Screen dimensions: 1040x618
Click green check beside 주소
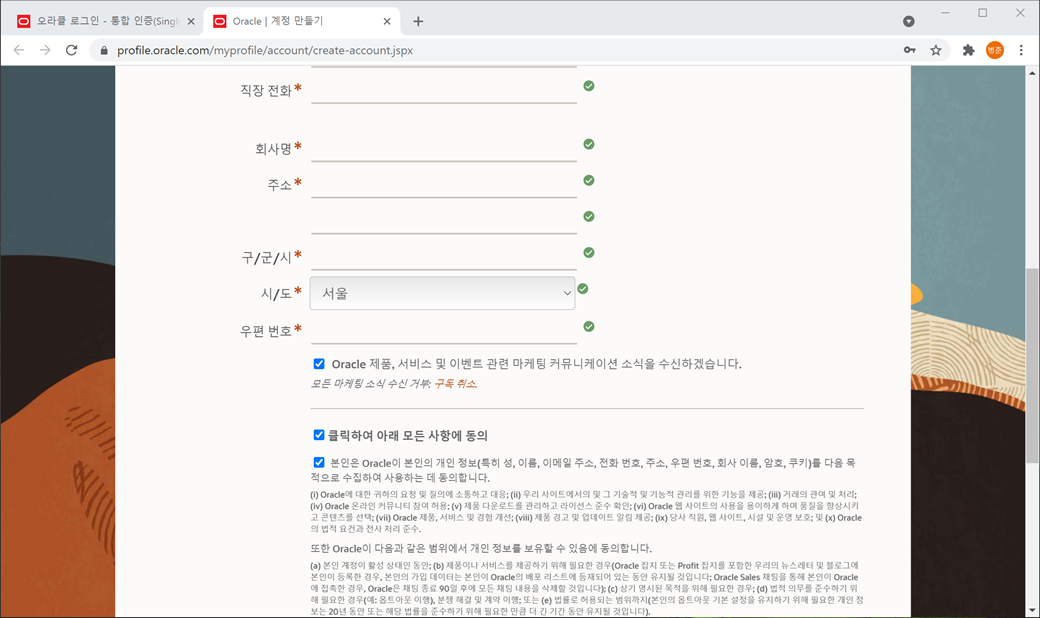pyautogui.click(x=588, y=180)
